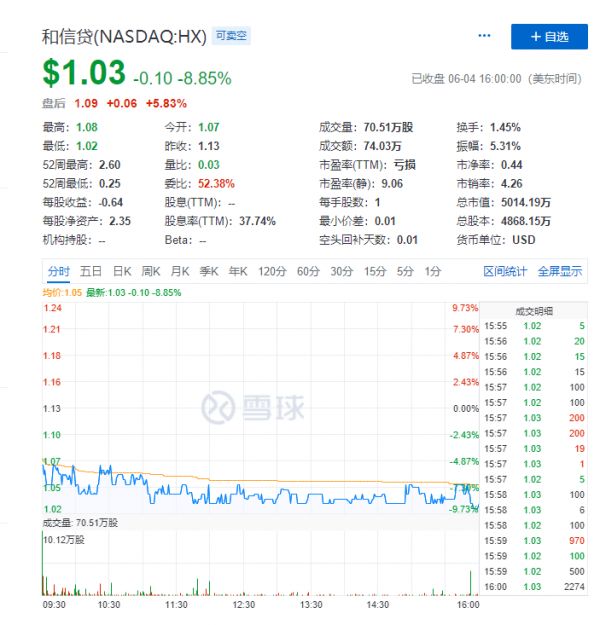Select the 月K monthly chart tab

pos(180,271)
